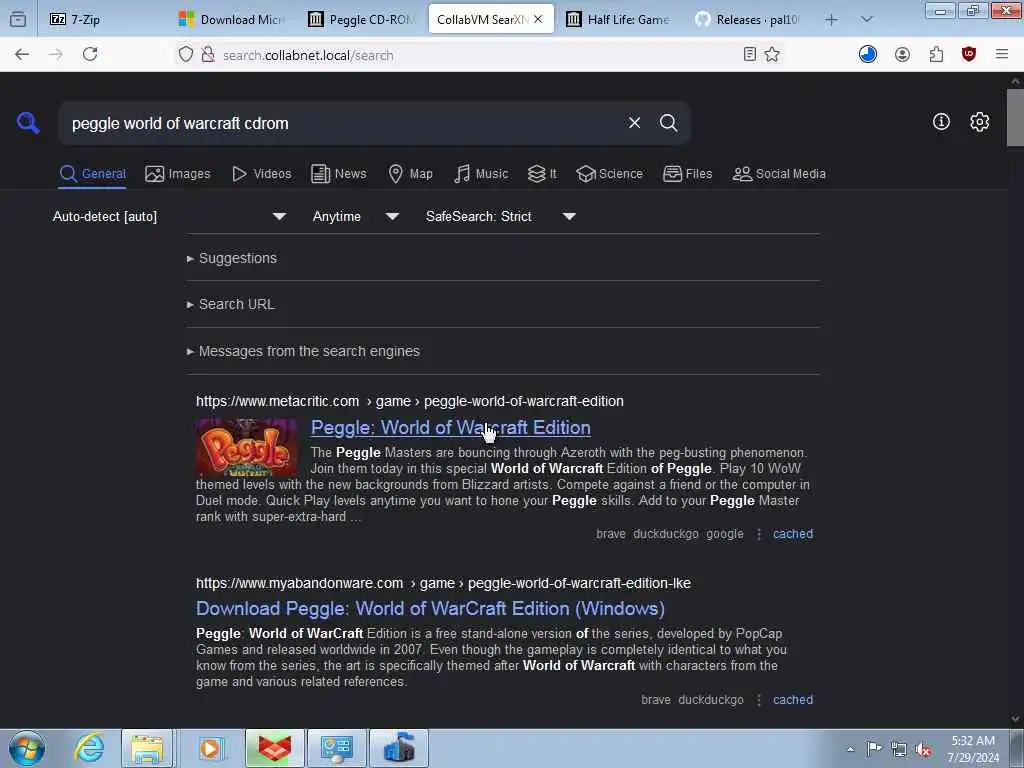
Task: Open Windows Media Player from taskbar
Action: click(210, 748)
